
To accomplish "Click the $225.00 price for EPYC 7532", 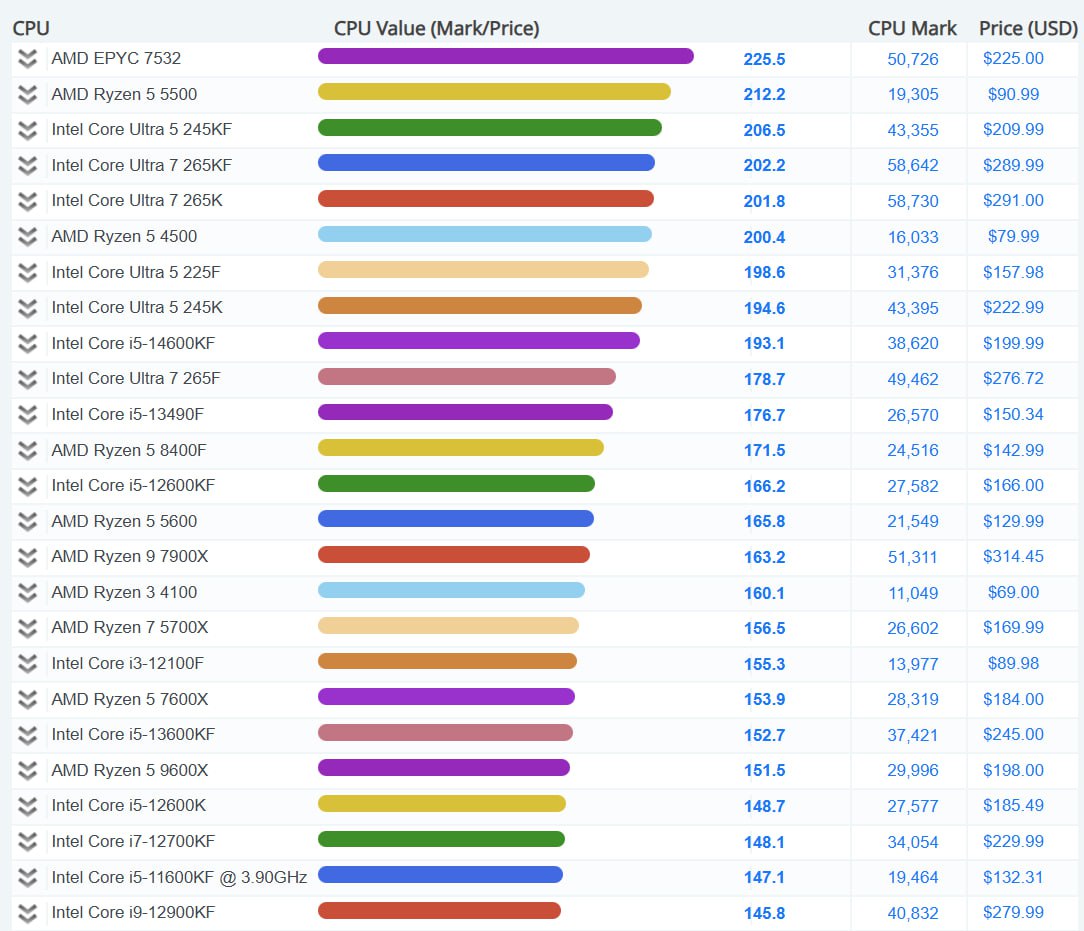I will point(1013,59).
